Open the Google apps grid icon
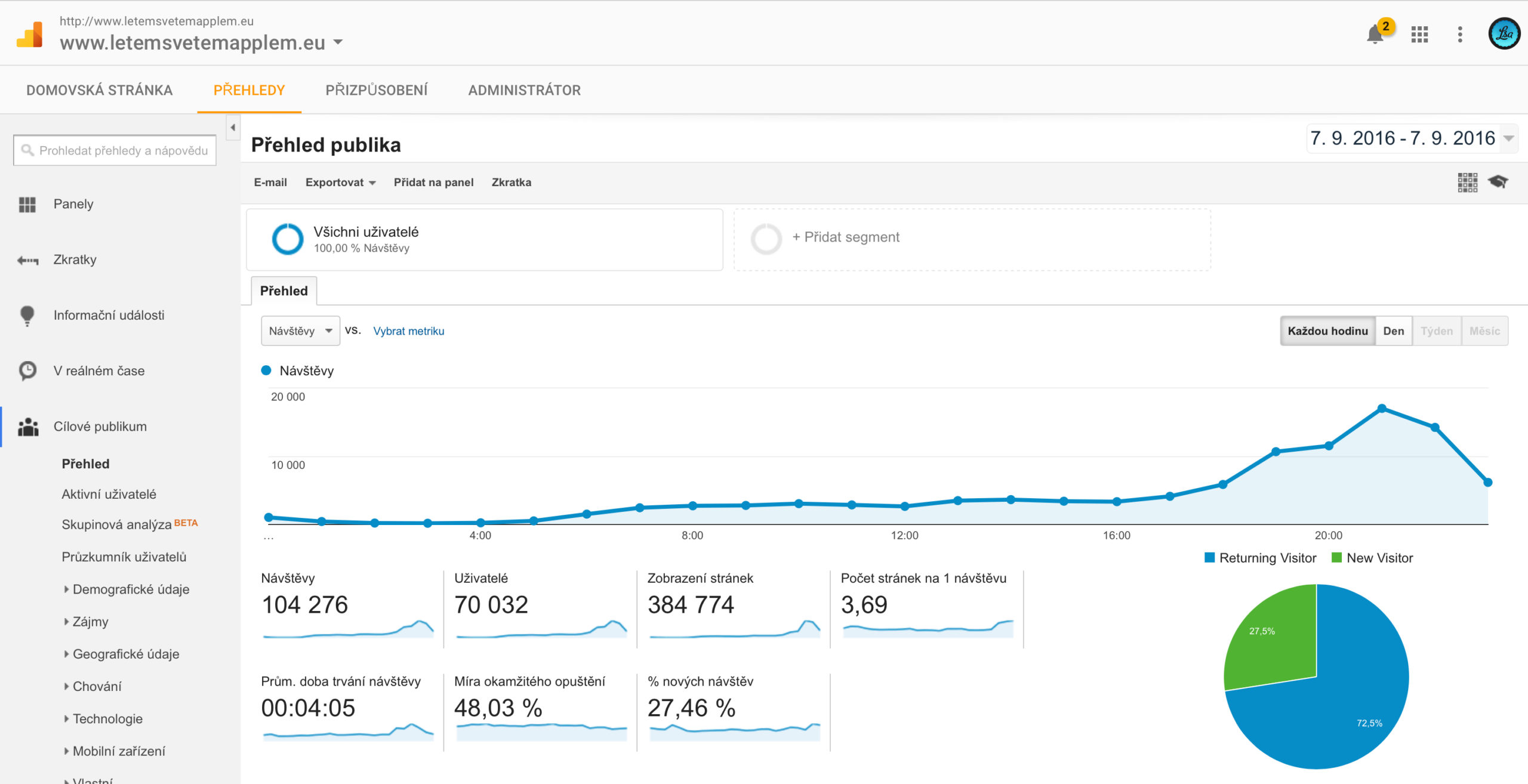Screen dimensions: 1528x784 (1419, 35)
